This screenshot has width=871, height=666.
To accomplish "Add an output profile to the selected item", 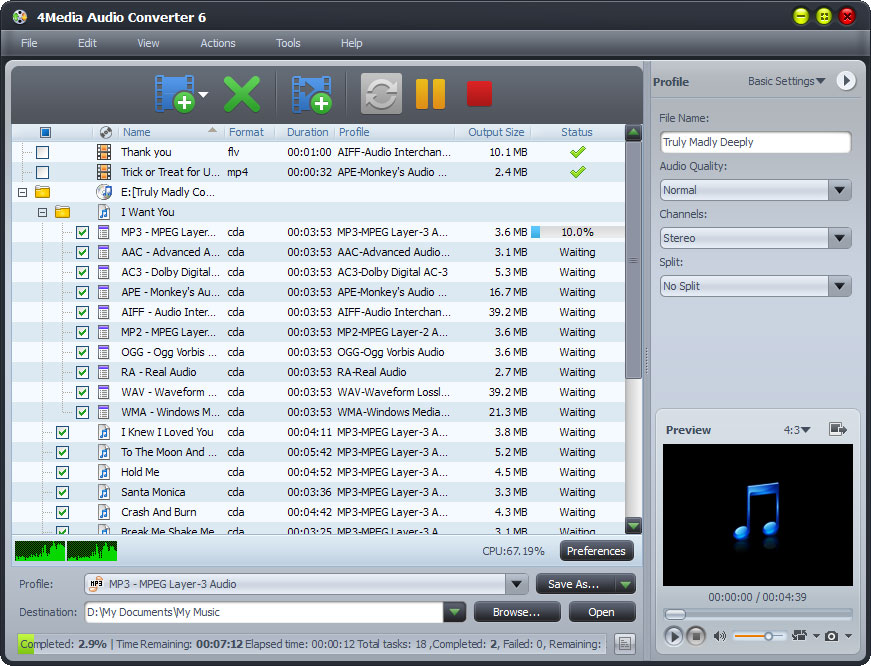I will tap(310, 93).
